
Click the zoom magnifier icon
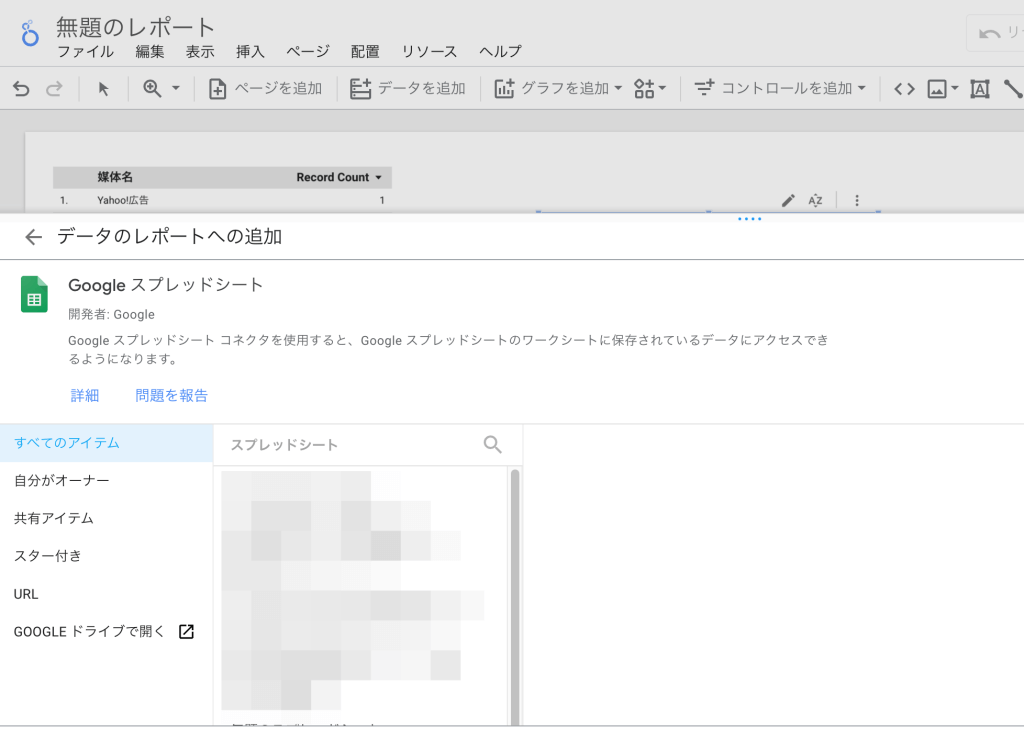pyautogui.click(x=152, y=88)
